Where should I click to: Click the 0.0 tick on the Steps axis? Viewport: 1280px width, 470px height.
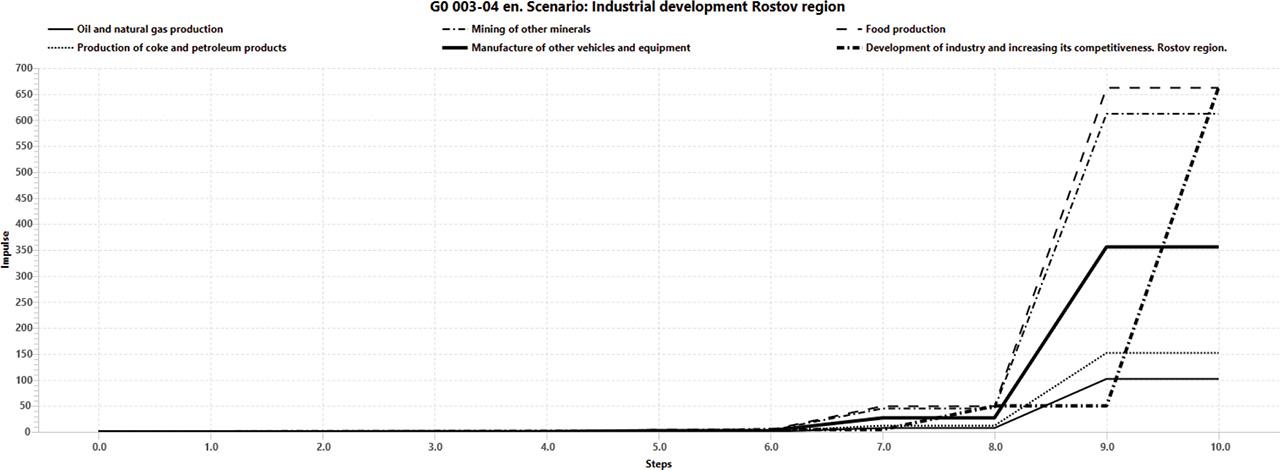(98, 447)
